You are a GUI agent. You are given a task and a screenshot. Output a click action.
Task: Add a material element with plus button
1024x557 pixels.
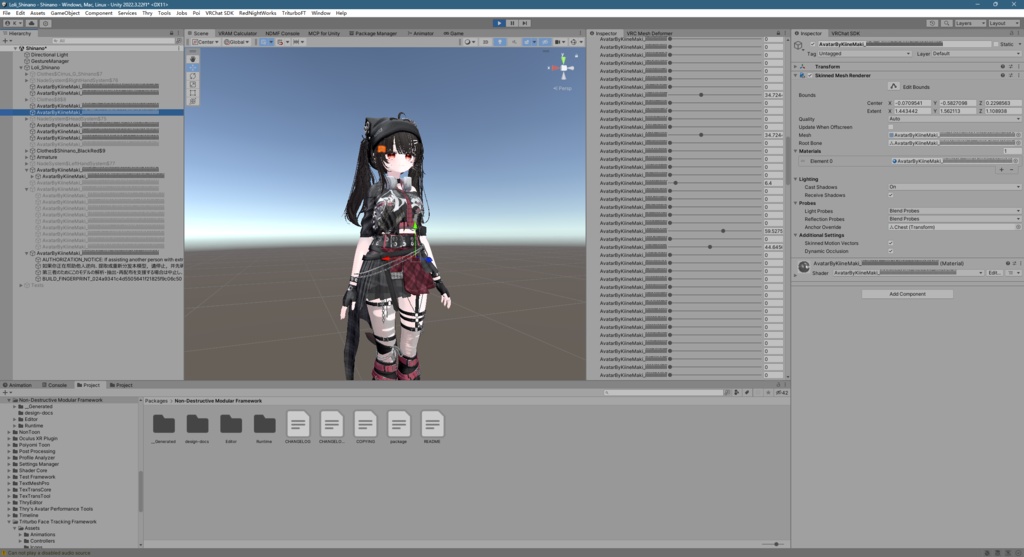1001,170
